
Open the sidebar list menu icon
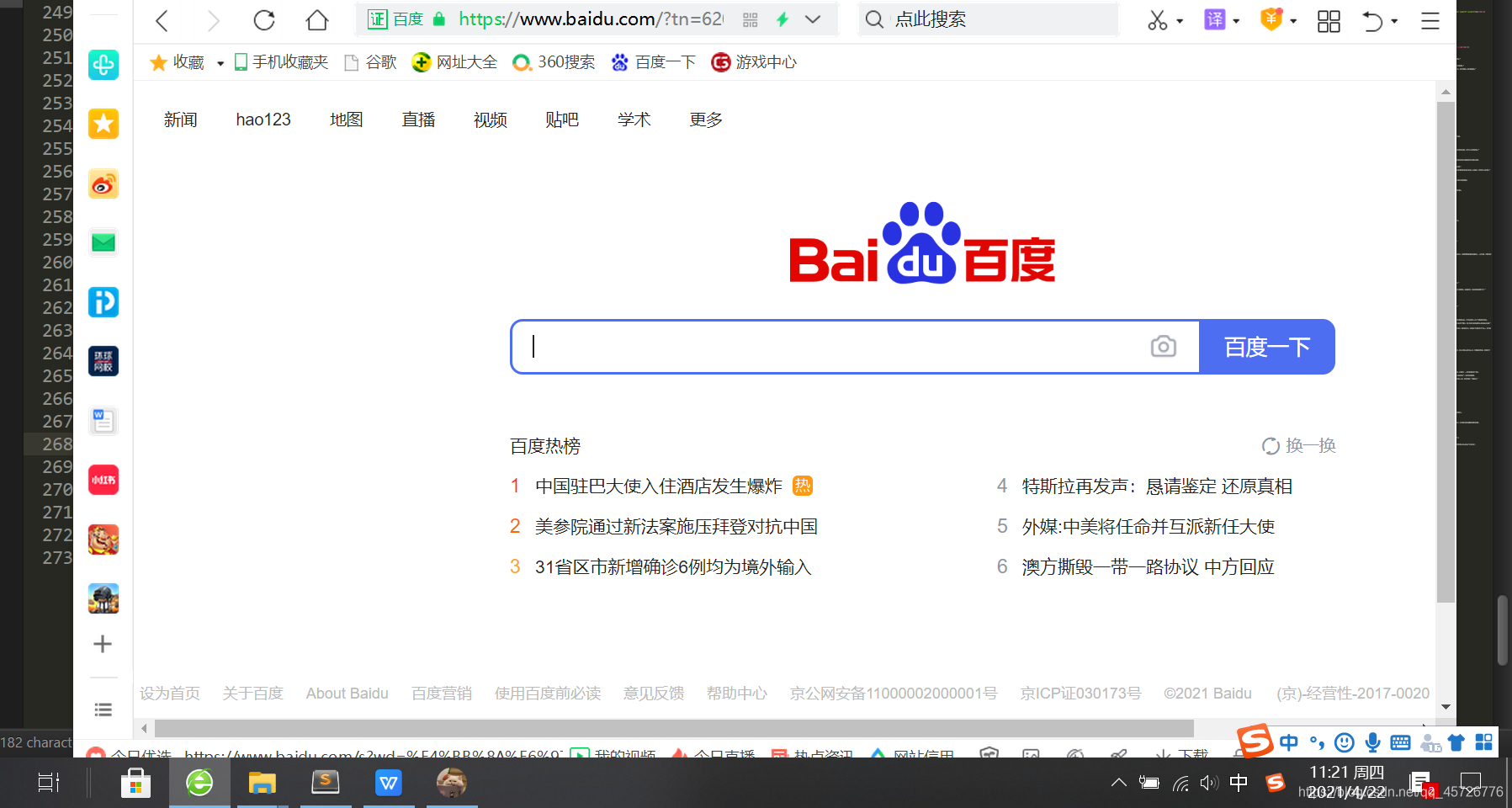[103, 710]
